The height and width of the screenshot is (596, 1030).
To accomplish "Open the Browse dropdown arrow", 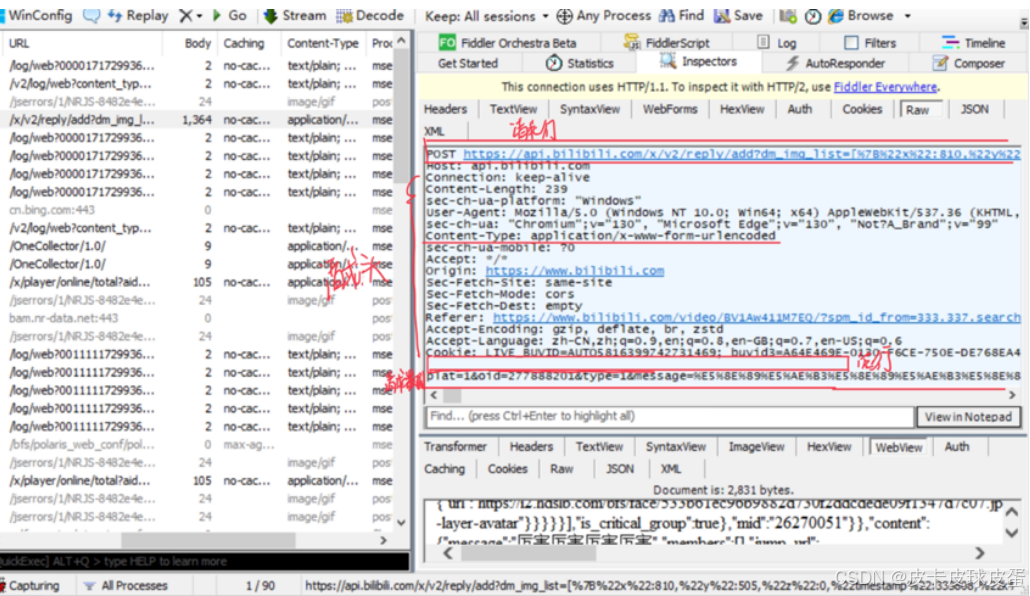I will 908,16.
